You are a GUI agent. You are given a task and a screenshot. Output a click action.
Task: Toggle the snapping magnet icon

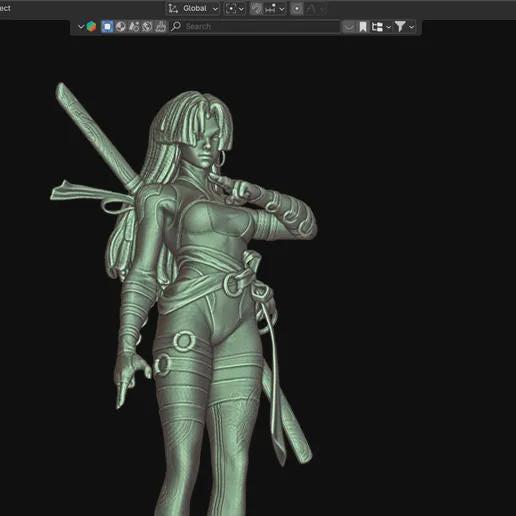[x=256, y=9]
